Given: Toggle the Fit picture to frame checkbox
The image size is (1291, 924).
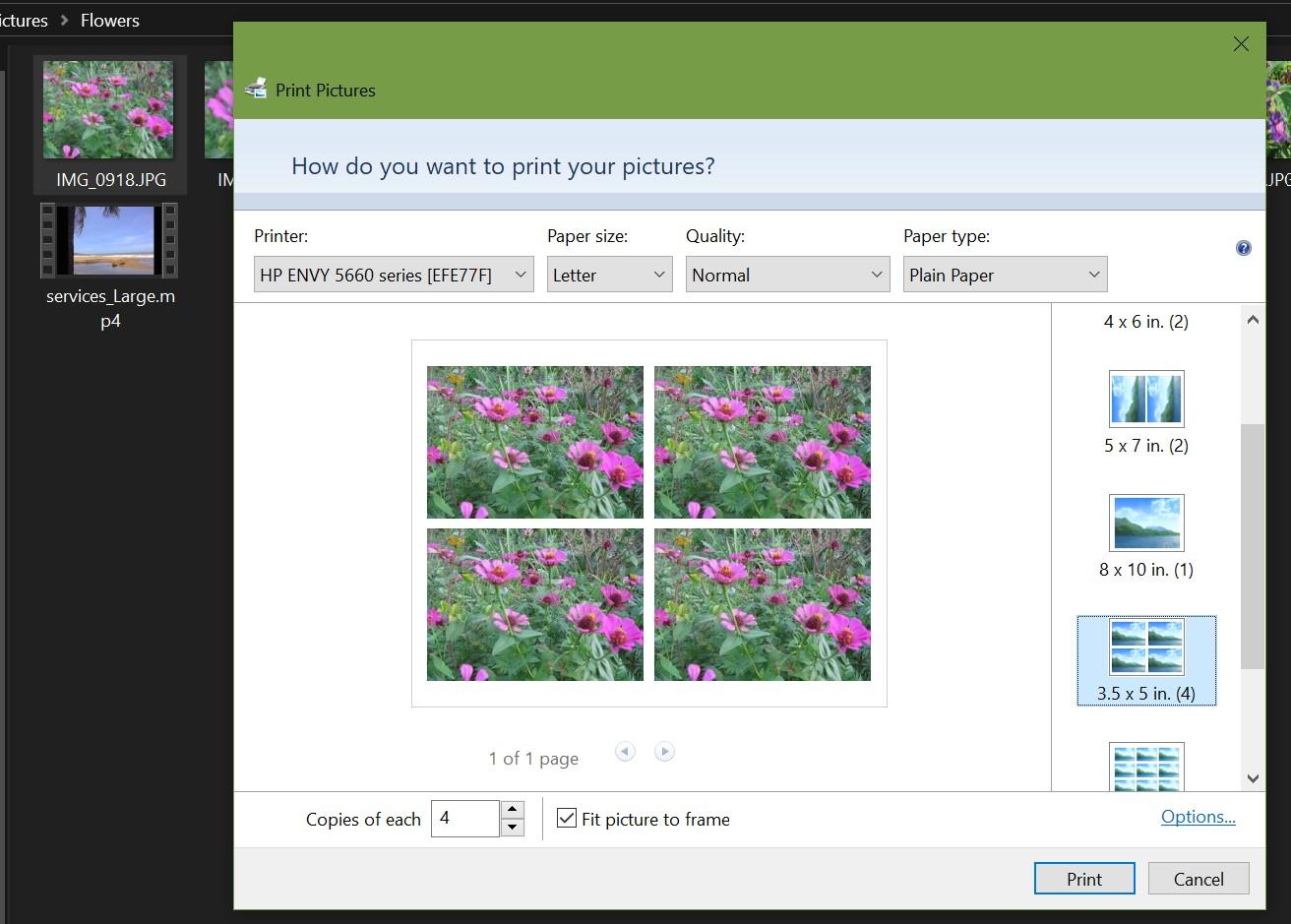Looking at the screenshot, I should click(x=566, y=819).
